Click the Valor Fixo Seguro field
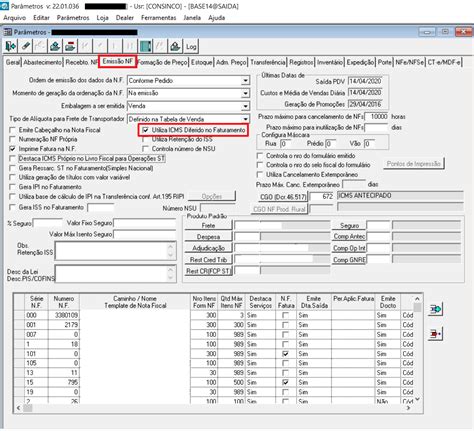The width and height of the screenshot is (474, 431). (145, 223)
